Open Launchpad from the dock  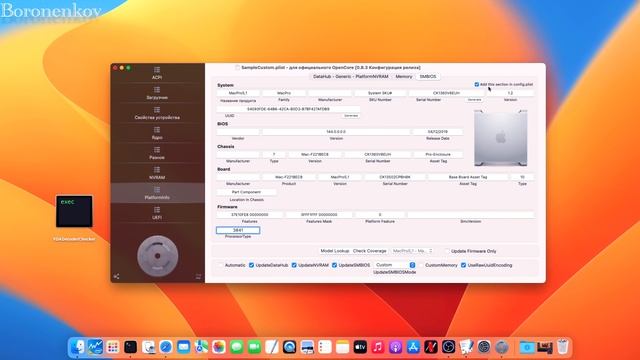click(113, 347)
